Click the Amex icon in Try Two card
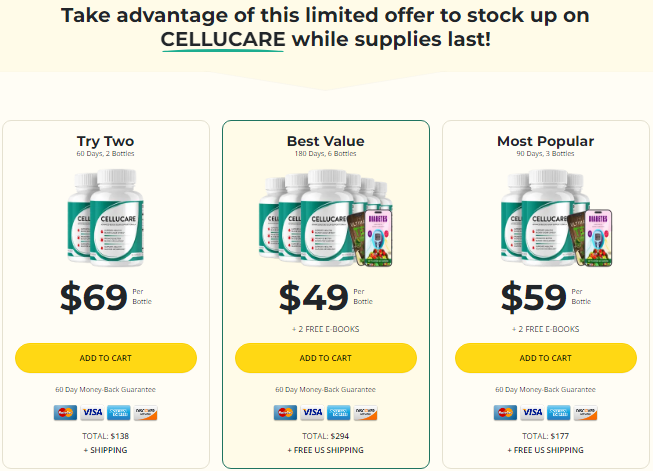653x471 pixels. pyautogui.click(x=119, y=412)
